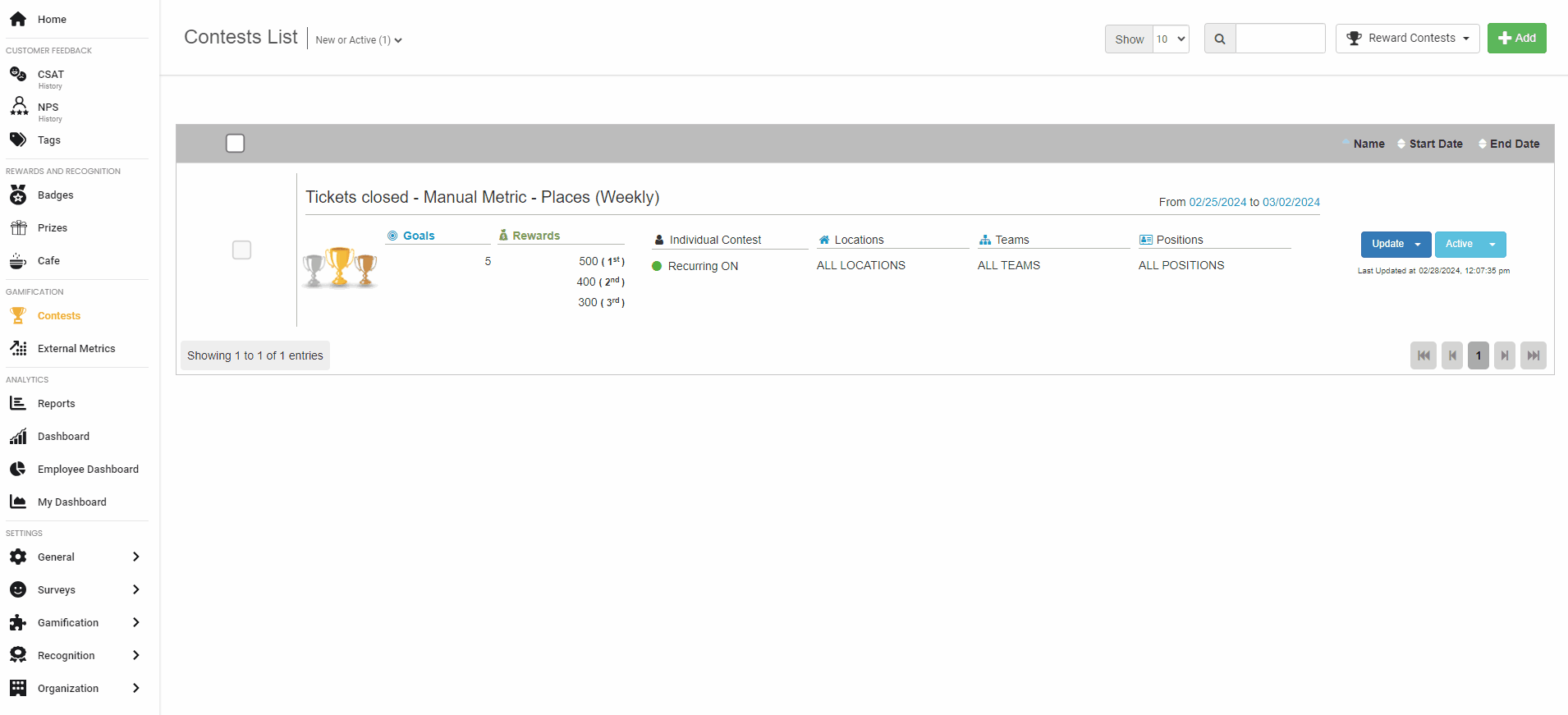Click the Gamification puzzle icon
1568x715 pixels.
[x=18, y=622]
